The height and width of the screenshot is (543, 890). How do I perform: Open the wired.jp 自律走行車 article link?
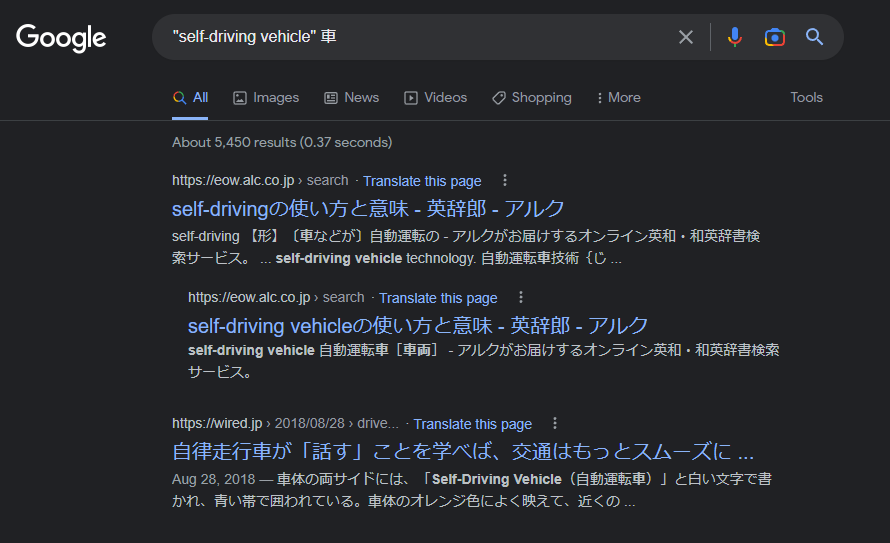coord(463,452)
